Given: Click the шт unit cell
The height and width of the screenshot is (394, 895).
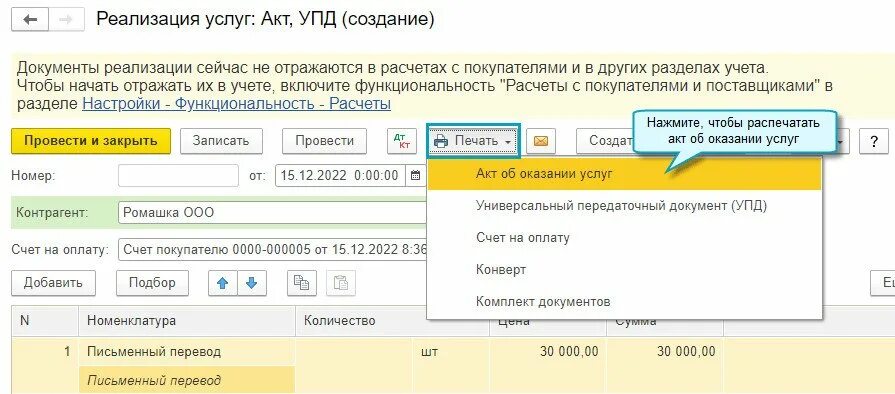Looking at the screenshot, I should [x=451, y=352].
